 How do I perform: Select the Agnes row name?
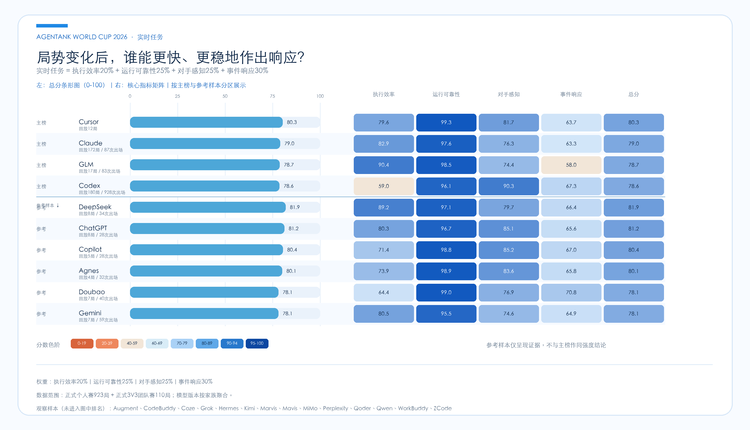click(88, 270)
